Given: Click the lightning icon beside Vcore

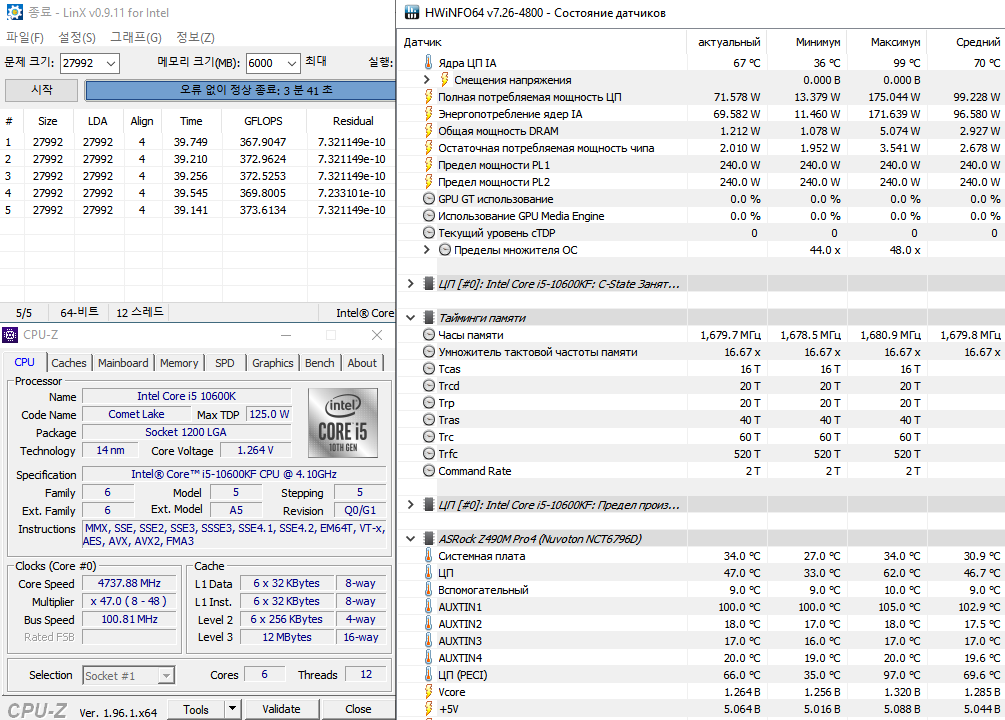Looking at the screenshot, I should (428, 692).
